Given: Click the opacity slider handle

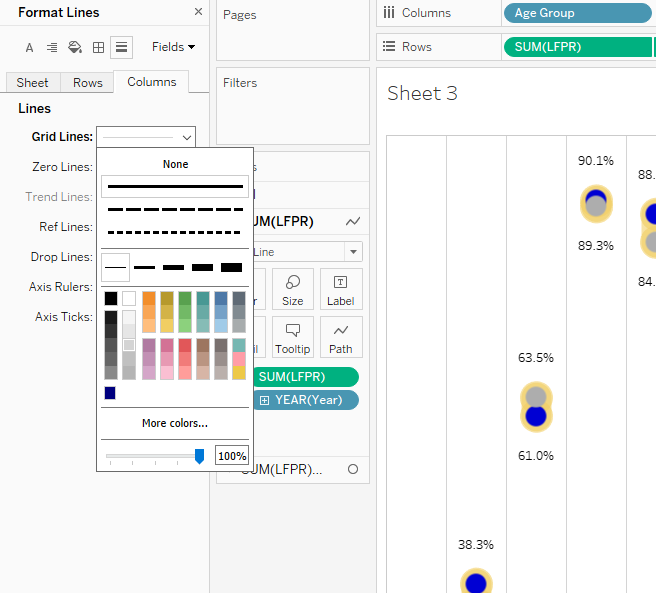Looking at the screenshot, I should (199, 456).
